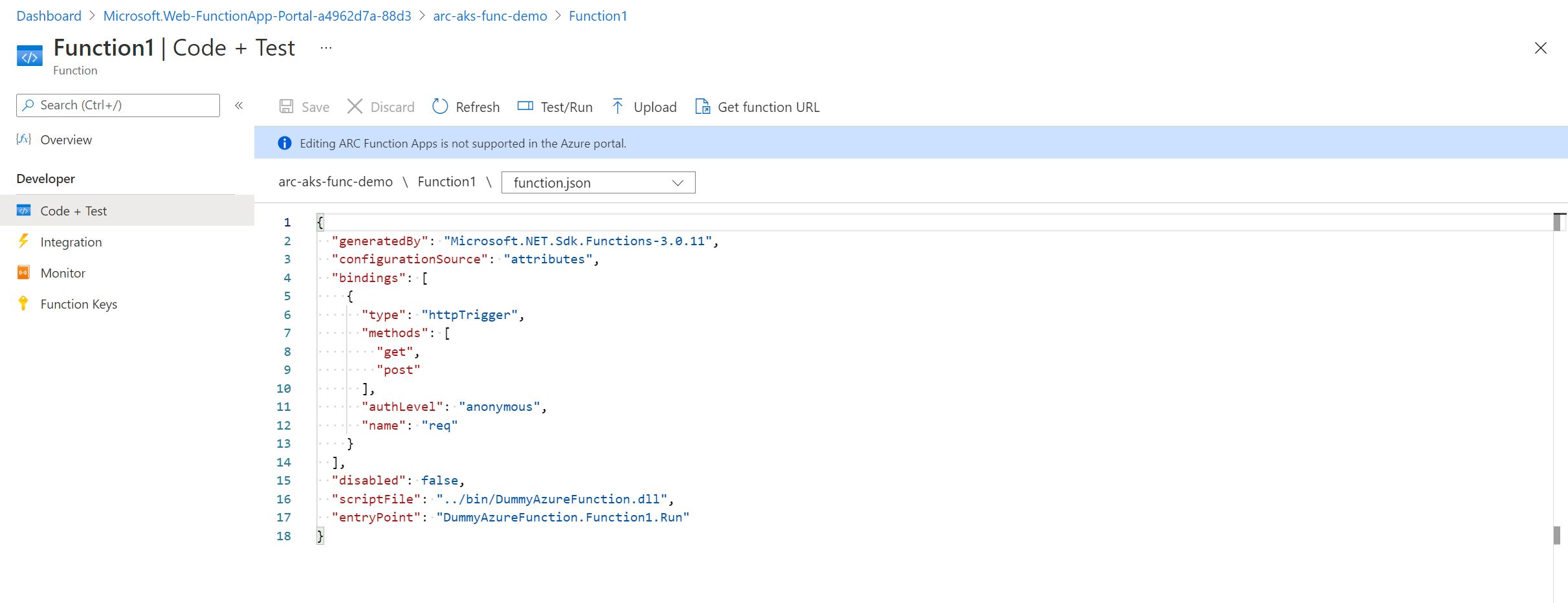Click inside the Search field
This screenshot has width=1568, height=603.
click(x=116, y=105)
